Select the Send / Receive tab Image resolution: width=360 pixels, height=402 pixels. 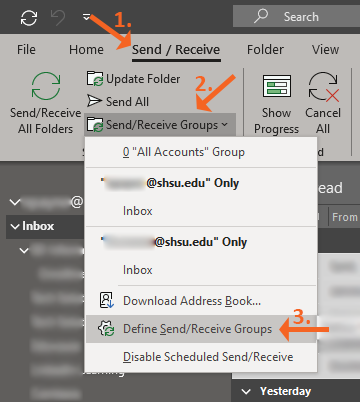pos(176,49)
